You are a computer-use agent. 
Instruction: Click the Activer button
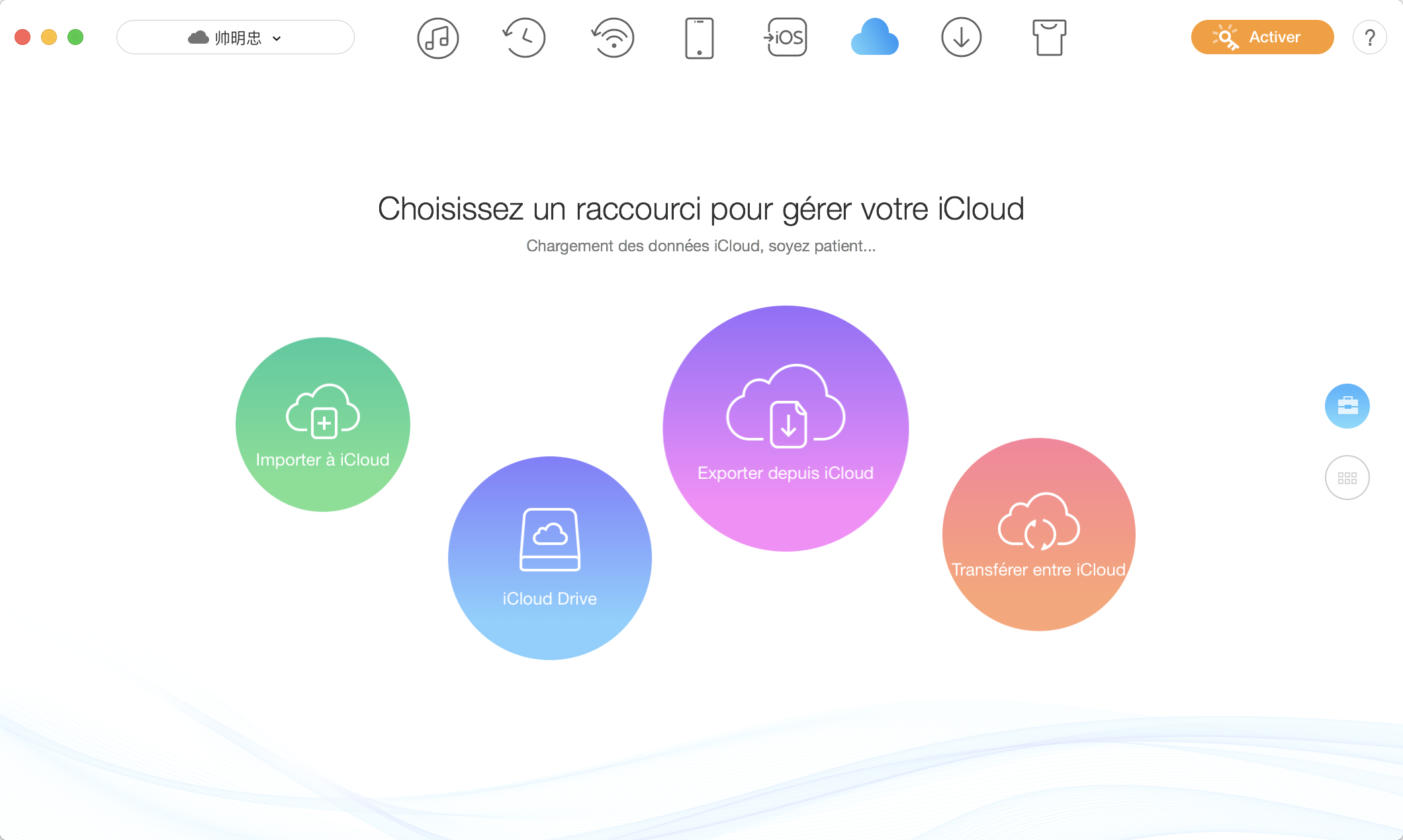(1262, 37)
